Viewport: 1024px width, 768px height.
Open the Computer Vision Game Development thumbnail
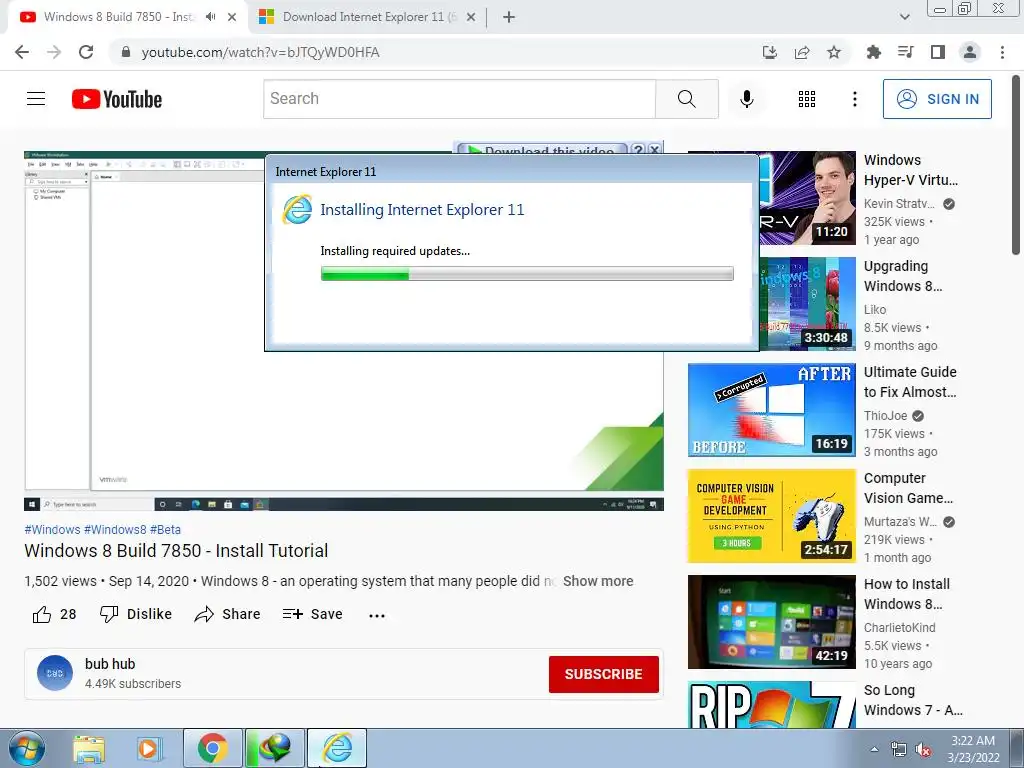point(771,516)
